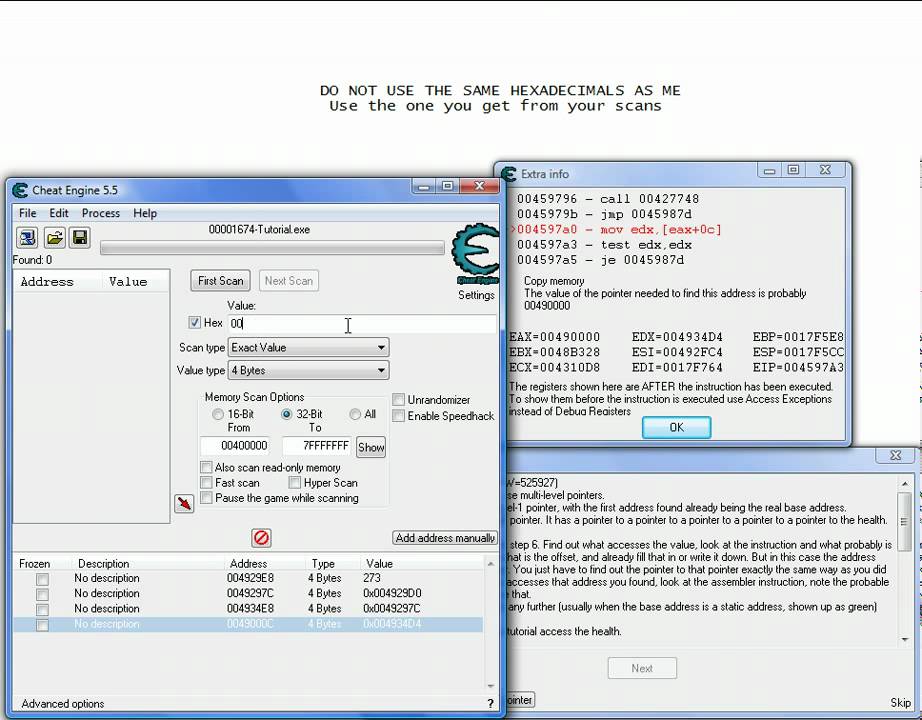Open the process list computer icon

pyautogui.click(x=27, y=238)
